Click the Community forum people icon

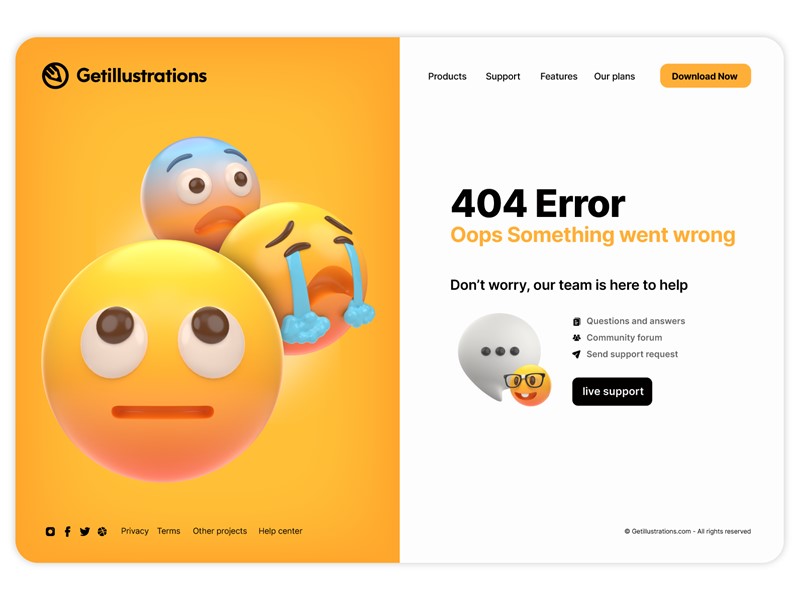coord(577,338)
